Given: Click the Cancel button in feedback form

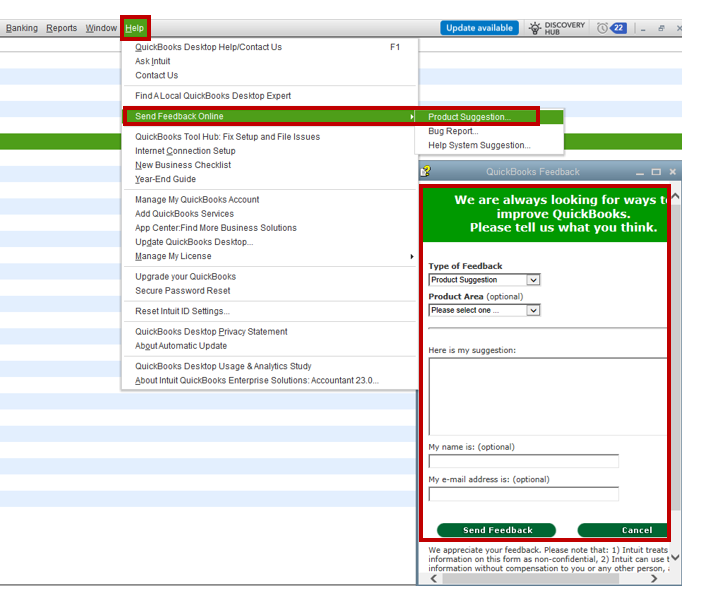Looking at the screenshot, I should [623, 530].
